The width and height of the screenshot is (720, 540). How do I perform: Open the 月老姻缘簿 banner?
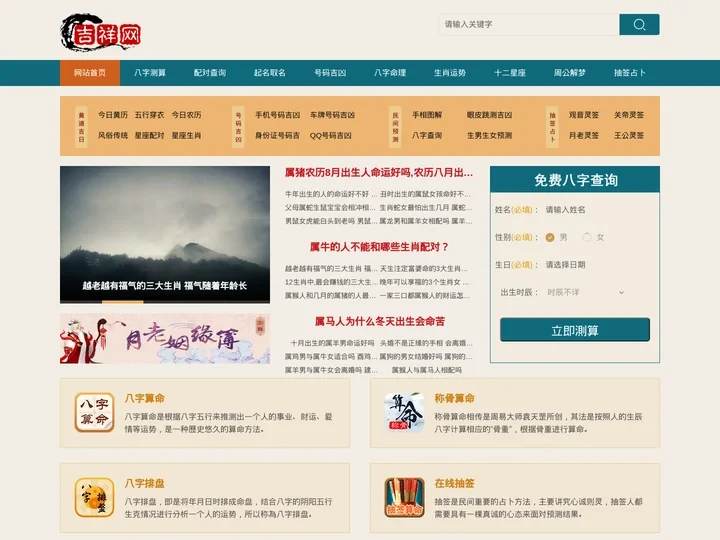(165, 339)
